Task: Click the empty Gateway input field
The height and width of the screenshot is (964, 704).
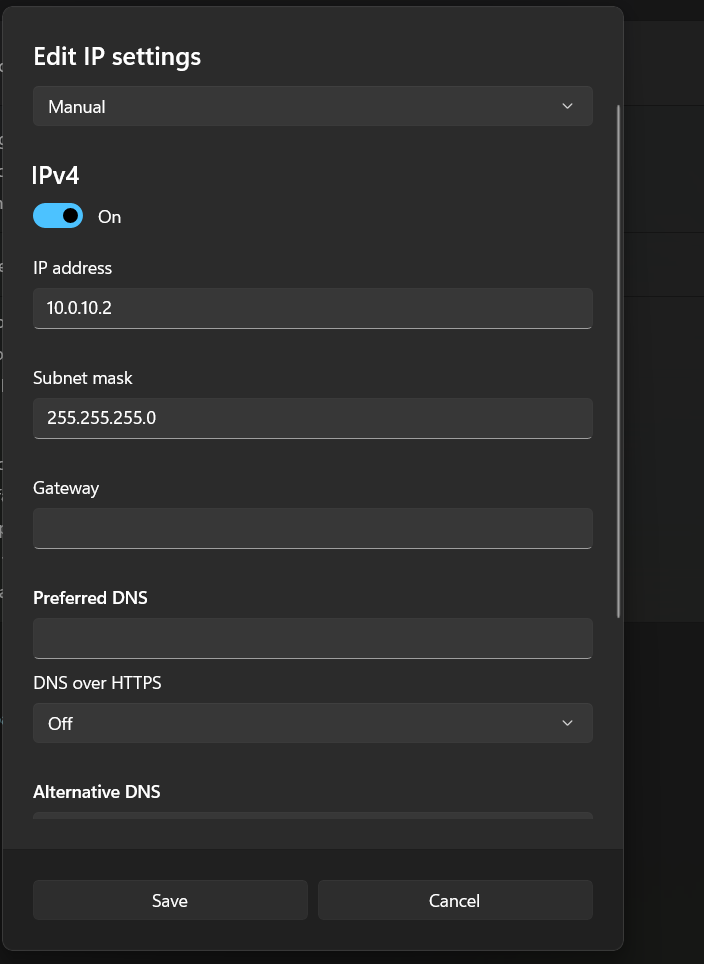Action: tap(312, 528)
